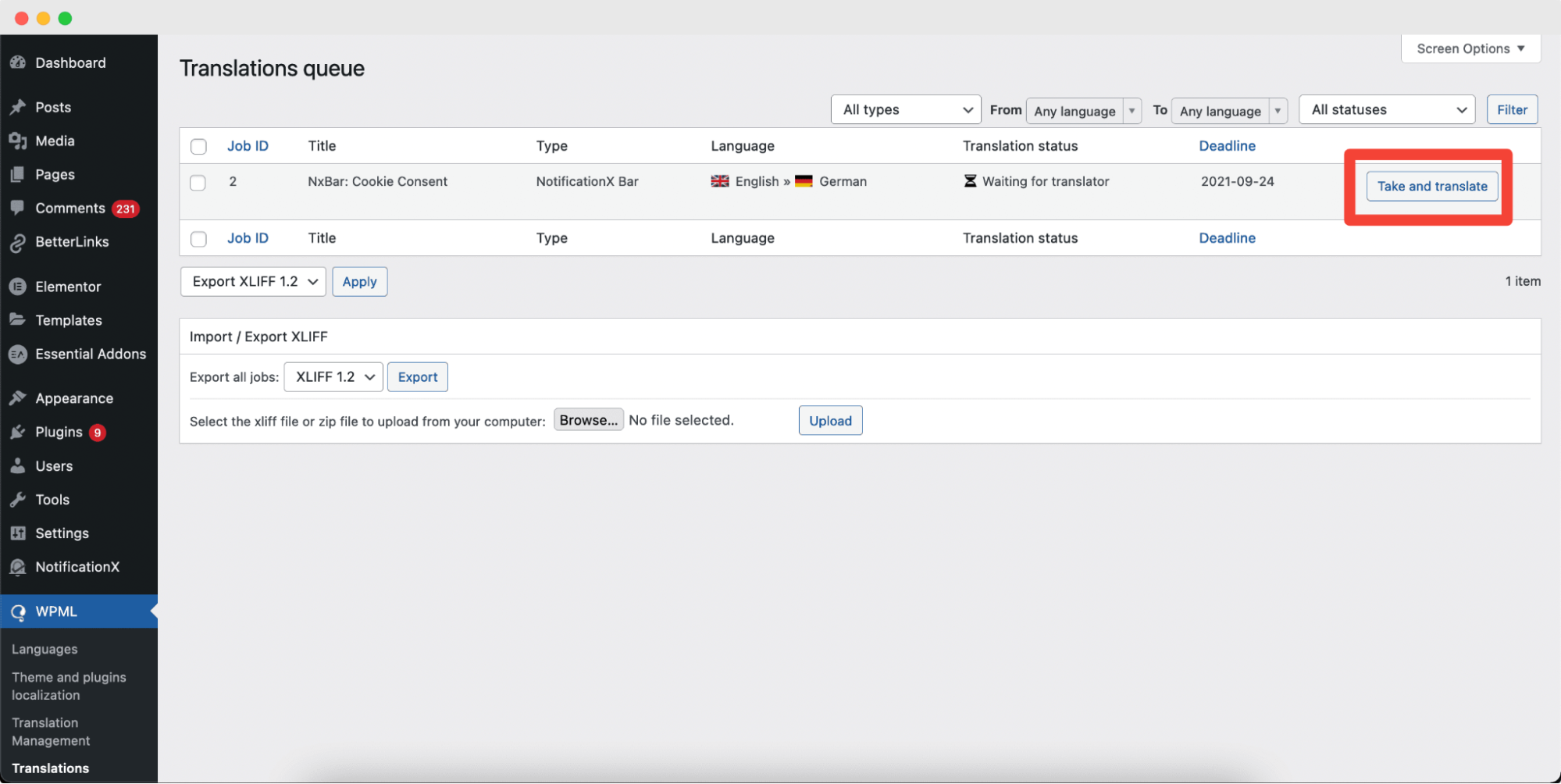The image size is (1561, 784).
Task: Click the Plugins plug icon
Action: coord(18,432)
